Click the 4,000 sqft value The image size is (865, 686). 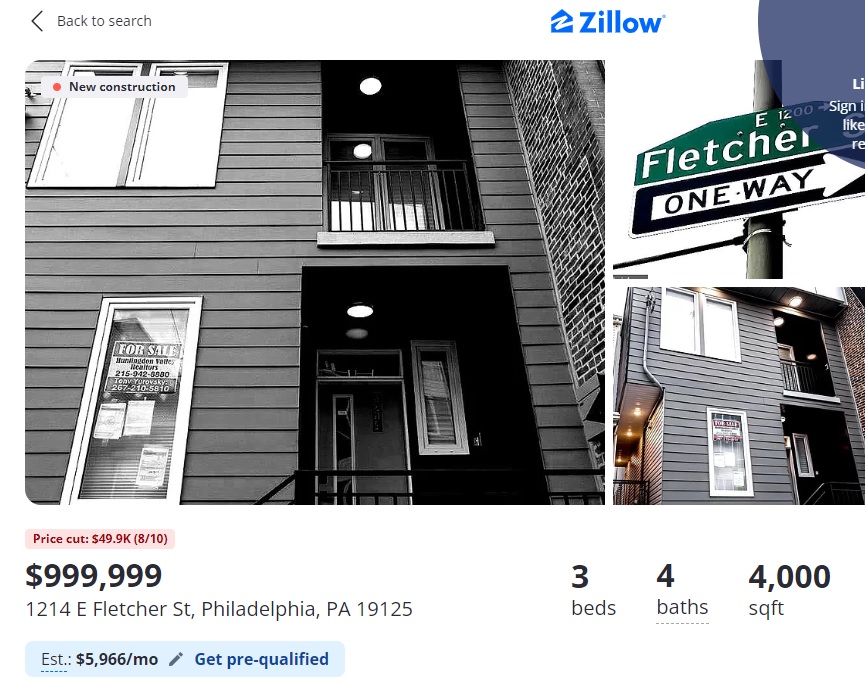(x=789, y=576)
